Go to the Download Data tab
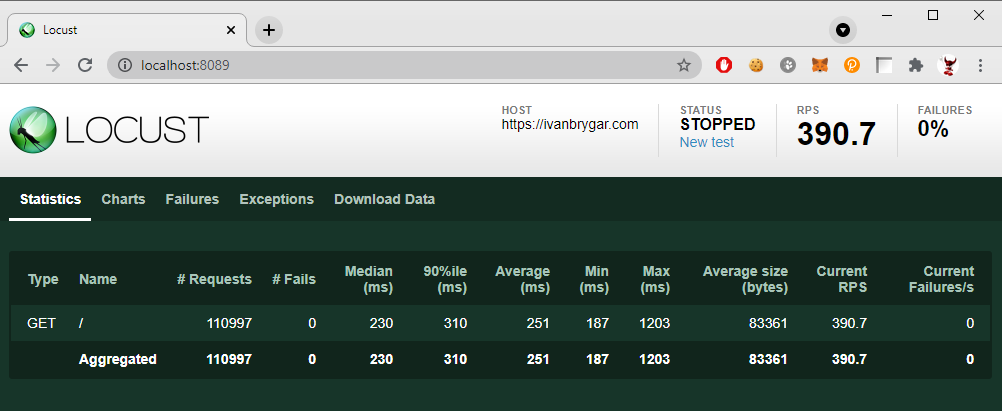The height and width of the screenshot is (411, 1002). coord(384,199)
